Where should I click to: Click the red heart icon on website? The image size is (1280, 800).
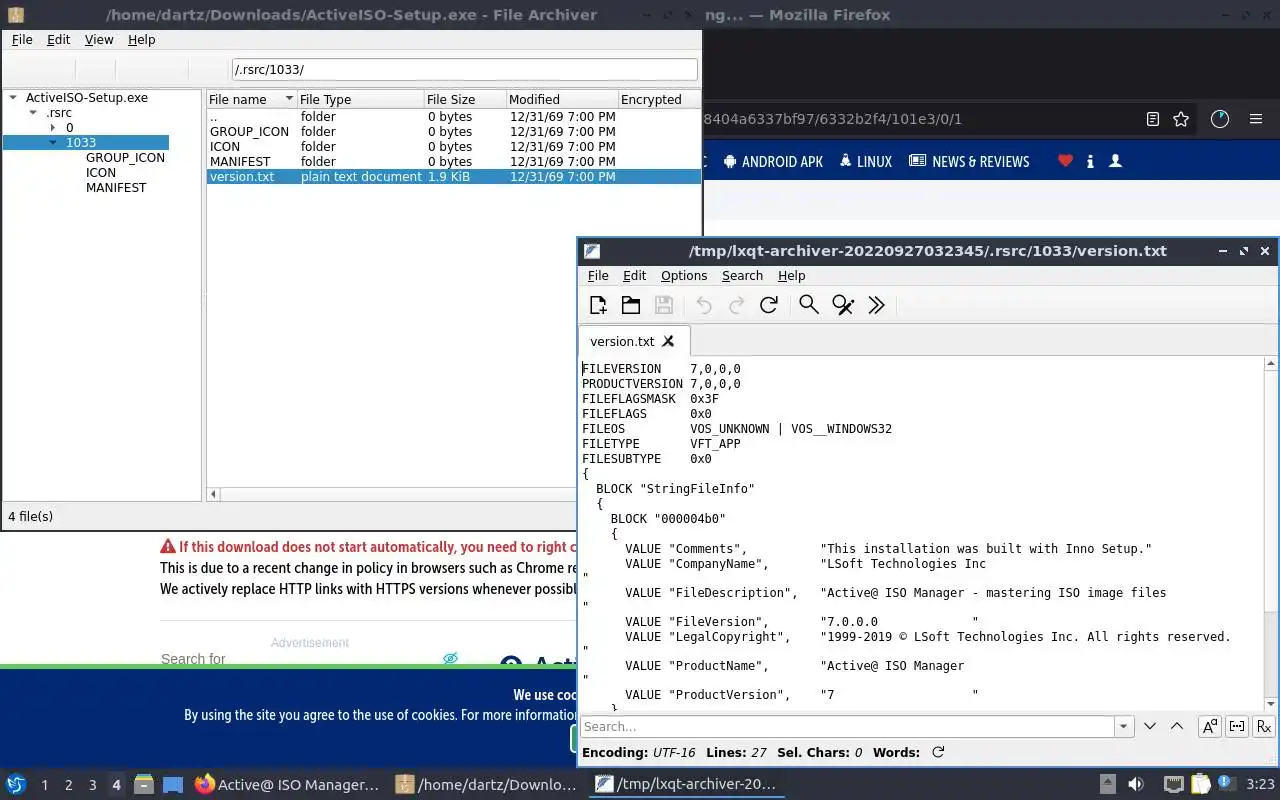pyautogui.click(x=1065, y=161)
